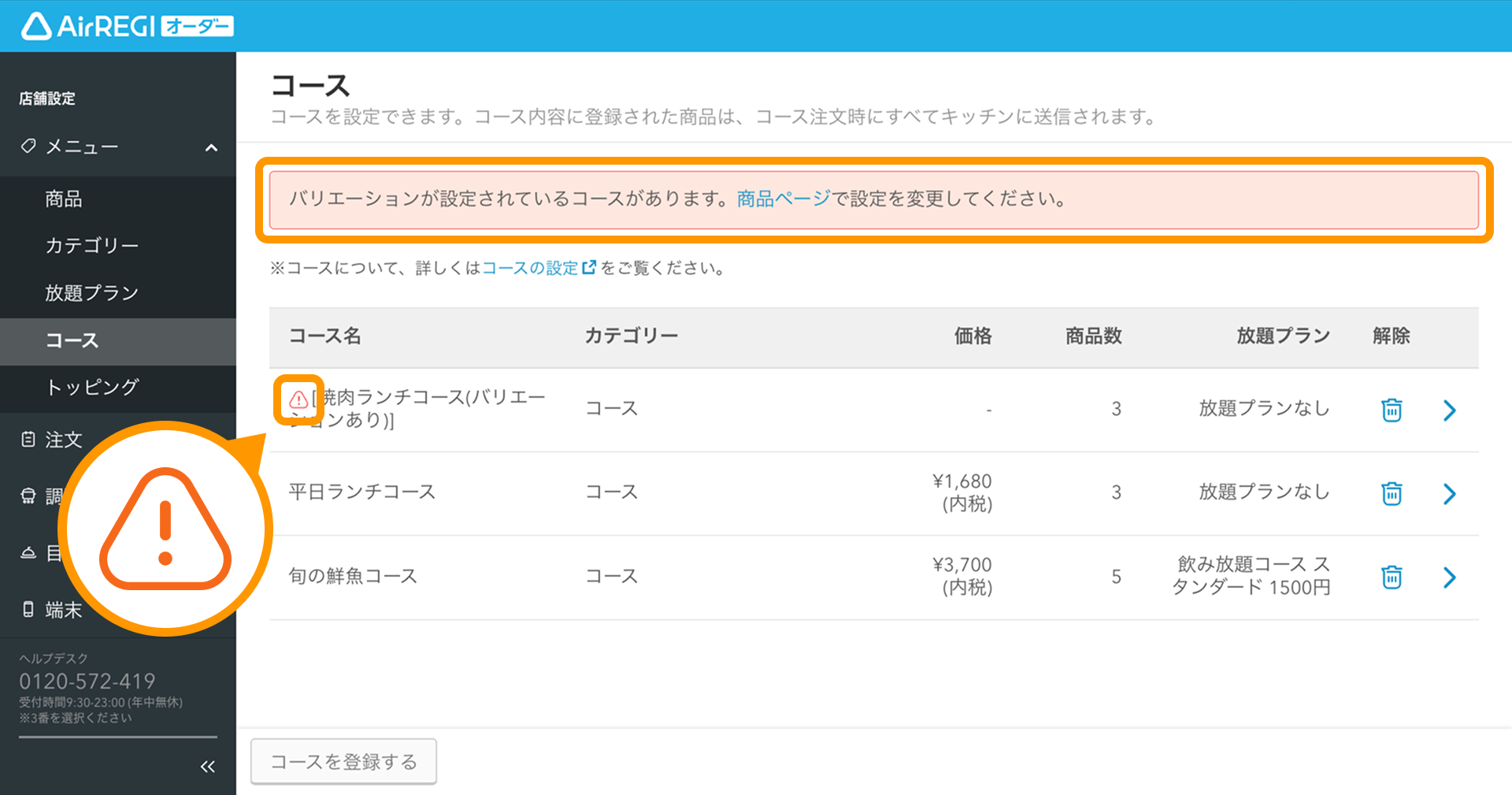The image size is (1512, 795).
Task: Click 飲み放題コース スタンダード 1500円 cell
Action: pos(1251,576)
